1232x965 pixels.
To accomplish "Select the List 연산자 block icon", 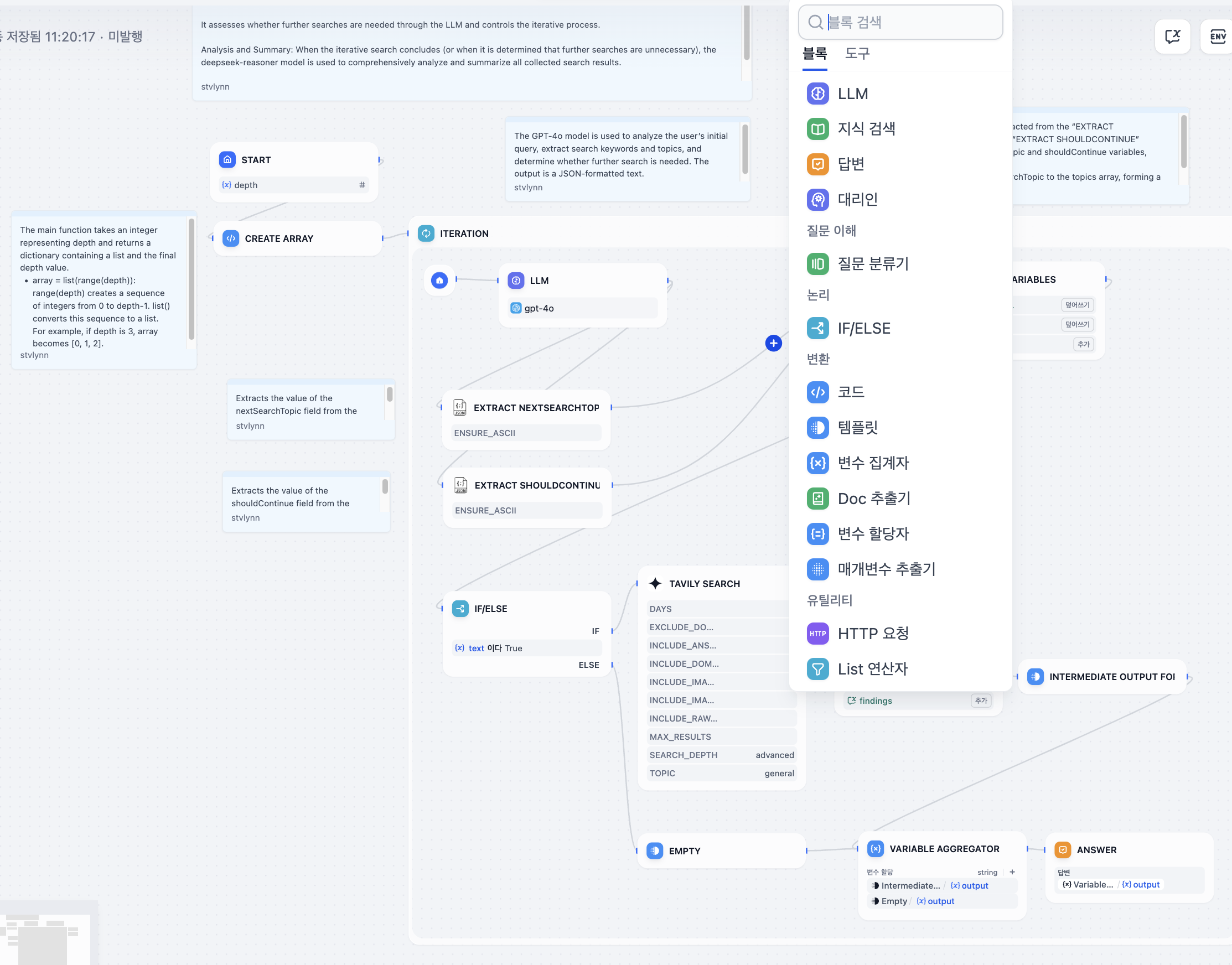I will click(817, 669).
